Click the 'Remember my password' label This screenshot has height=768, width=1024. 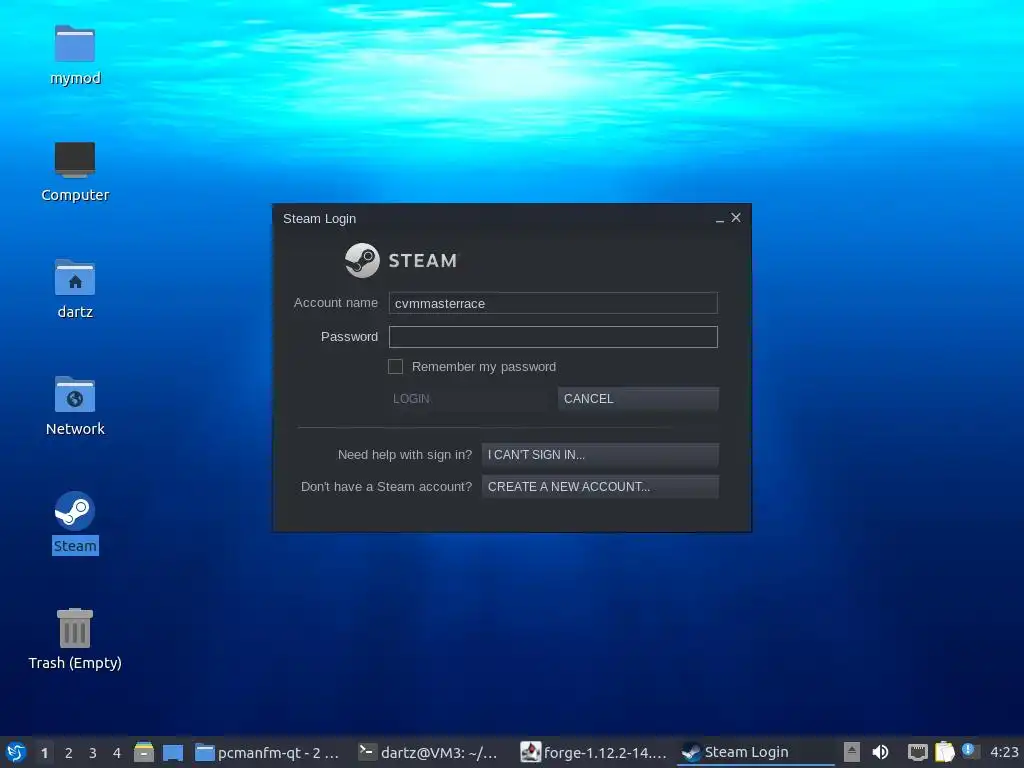click(484, 367)
